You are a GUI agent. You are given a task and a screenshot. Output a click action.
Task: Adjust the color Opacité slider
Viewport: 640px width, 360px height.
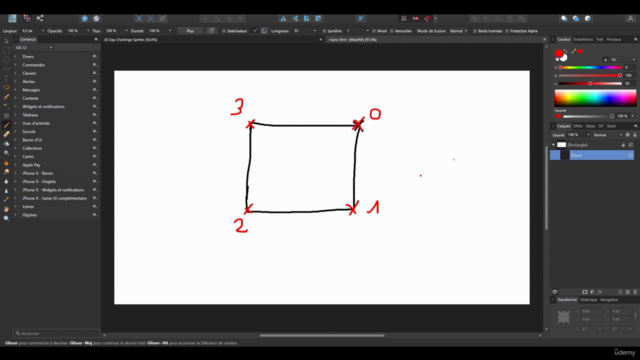(x=588, y=116)
